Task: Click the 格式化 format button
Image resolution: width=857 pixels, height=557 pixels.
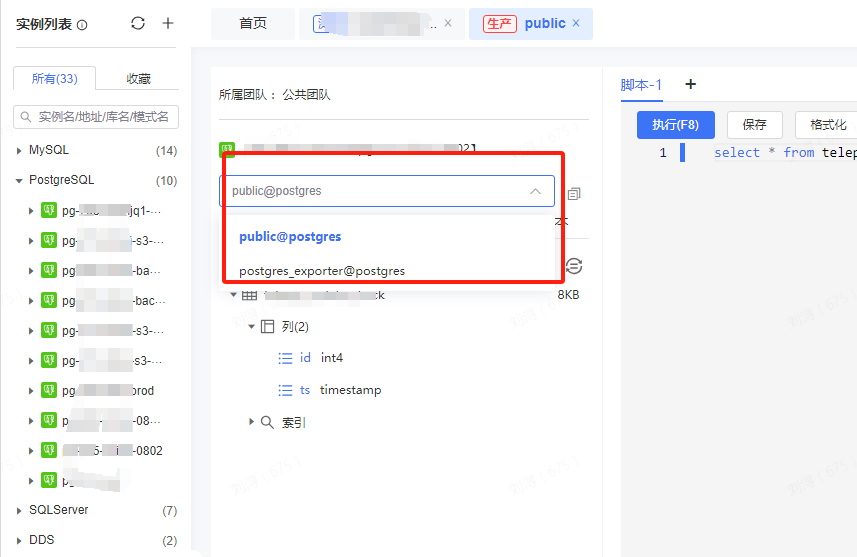Action: (827, 125)
